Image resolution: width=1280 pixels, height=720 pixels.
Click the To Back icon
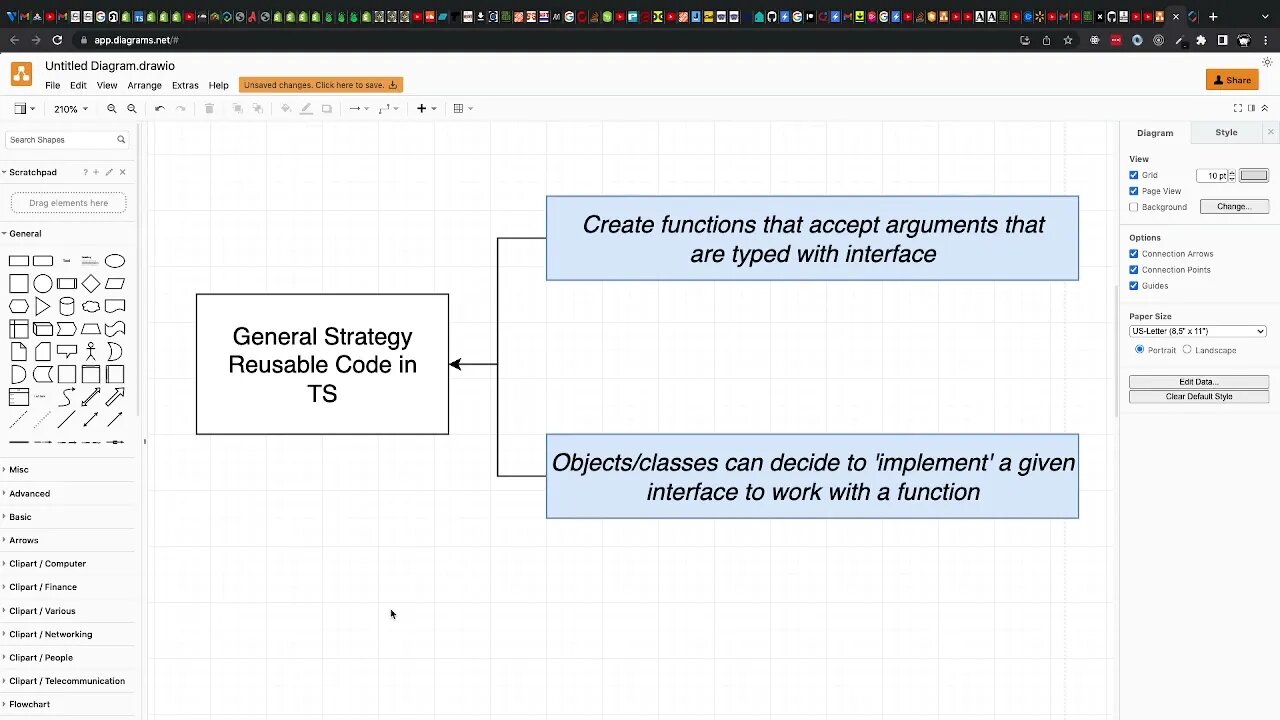click(257, 109)
